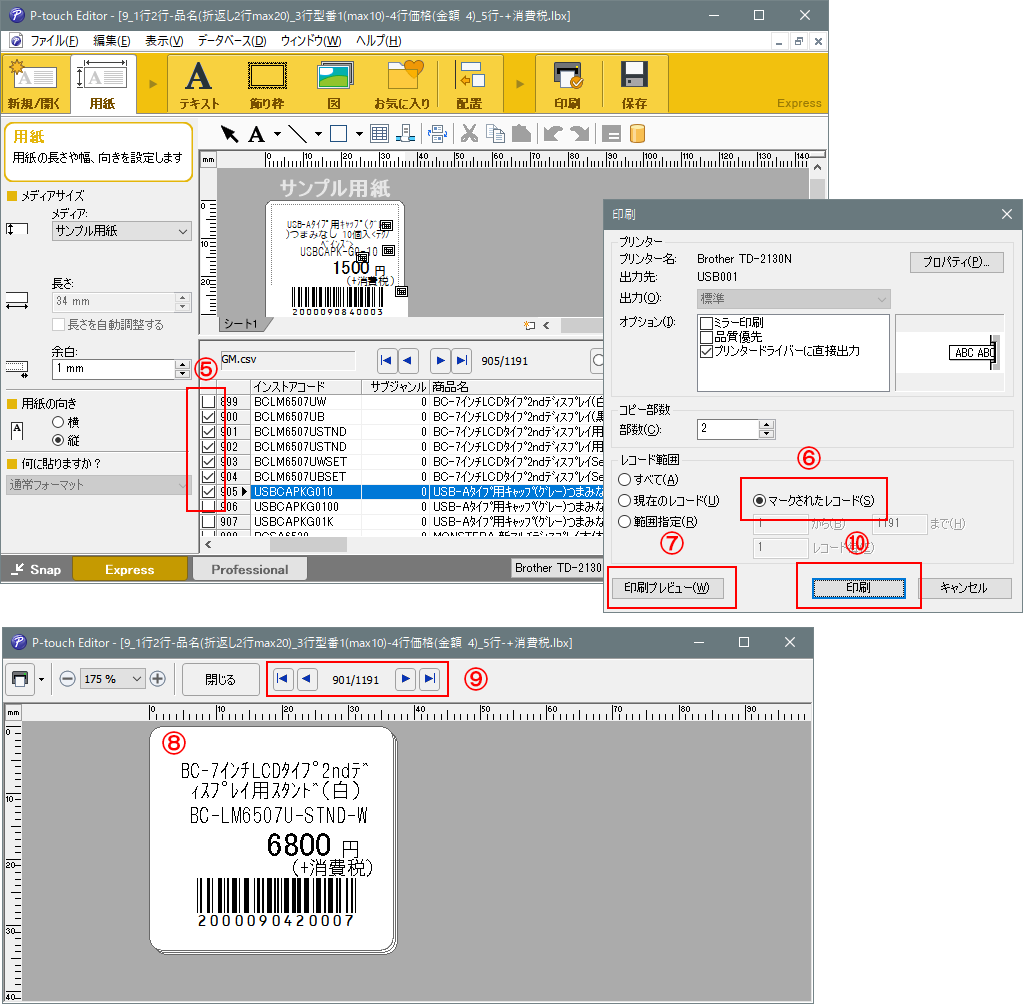This screenshot has height=1004, width=1023.
Task: Enable ミラー印刷 (mirror print) option
Action: click(x=705, y=323)
